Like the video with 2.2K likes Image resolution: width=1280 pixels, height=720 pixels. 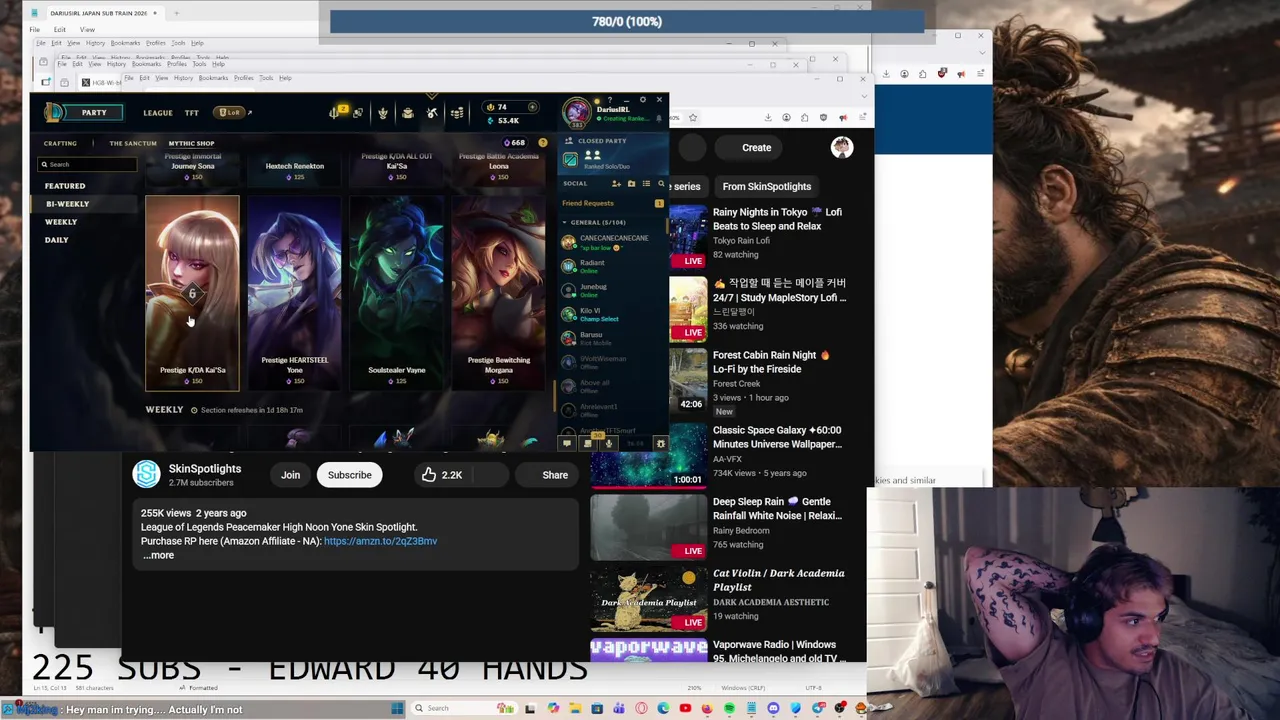(x=441, y=475)
